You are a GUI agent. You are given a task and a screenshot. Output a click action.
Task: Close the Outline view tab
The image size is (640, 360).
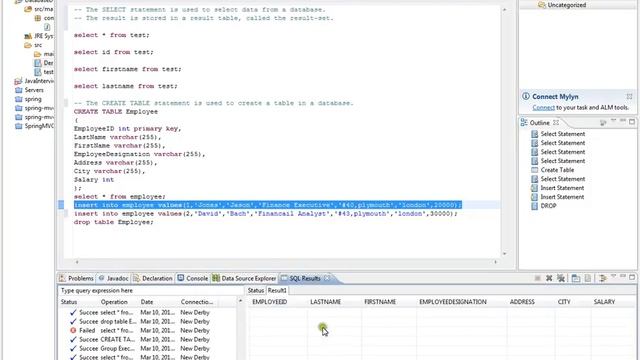pyautogui.click(x=556, y=122)
